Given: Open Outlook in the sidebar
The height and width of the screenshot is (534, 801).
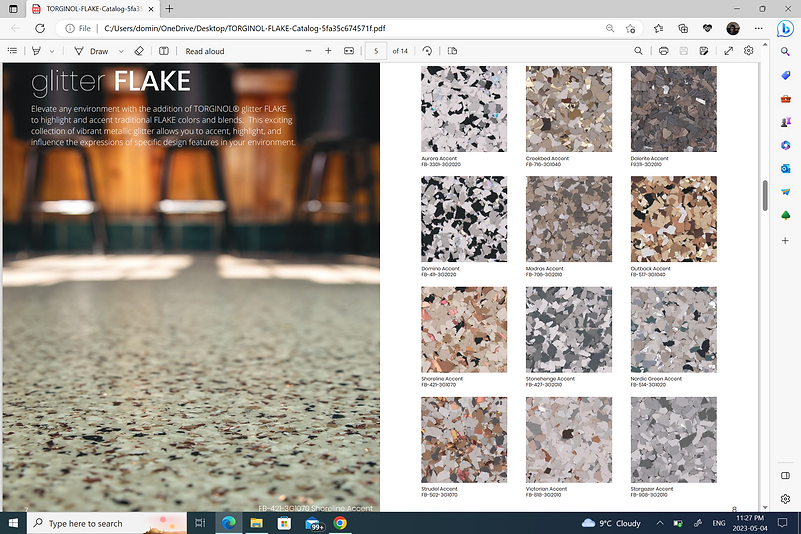Looking at the screenshot, I should [x=786, y=169].
